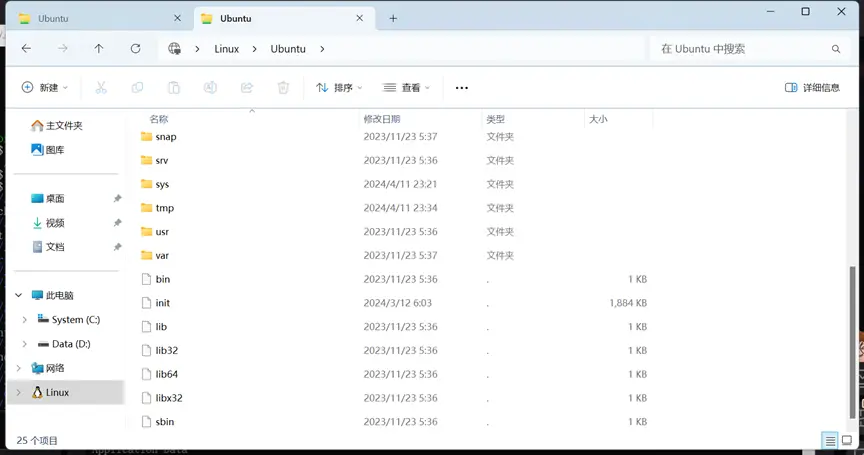Sort by 名称 column header
Screen dimensions: 864x455
tap(159, 119)
